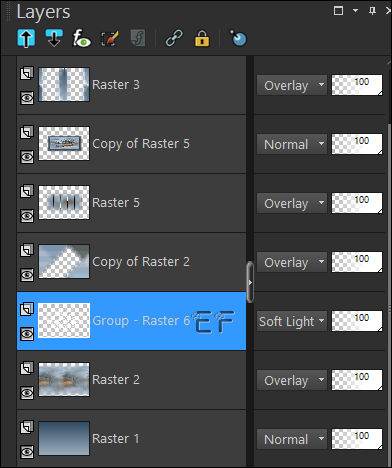
Task: Click the Move Layer Up icon
Action: [x=26, y=38]
